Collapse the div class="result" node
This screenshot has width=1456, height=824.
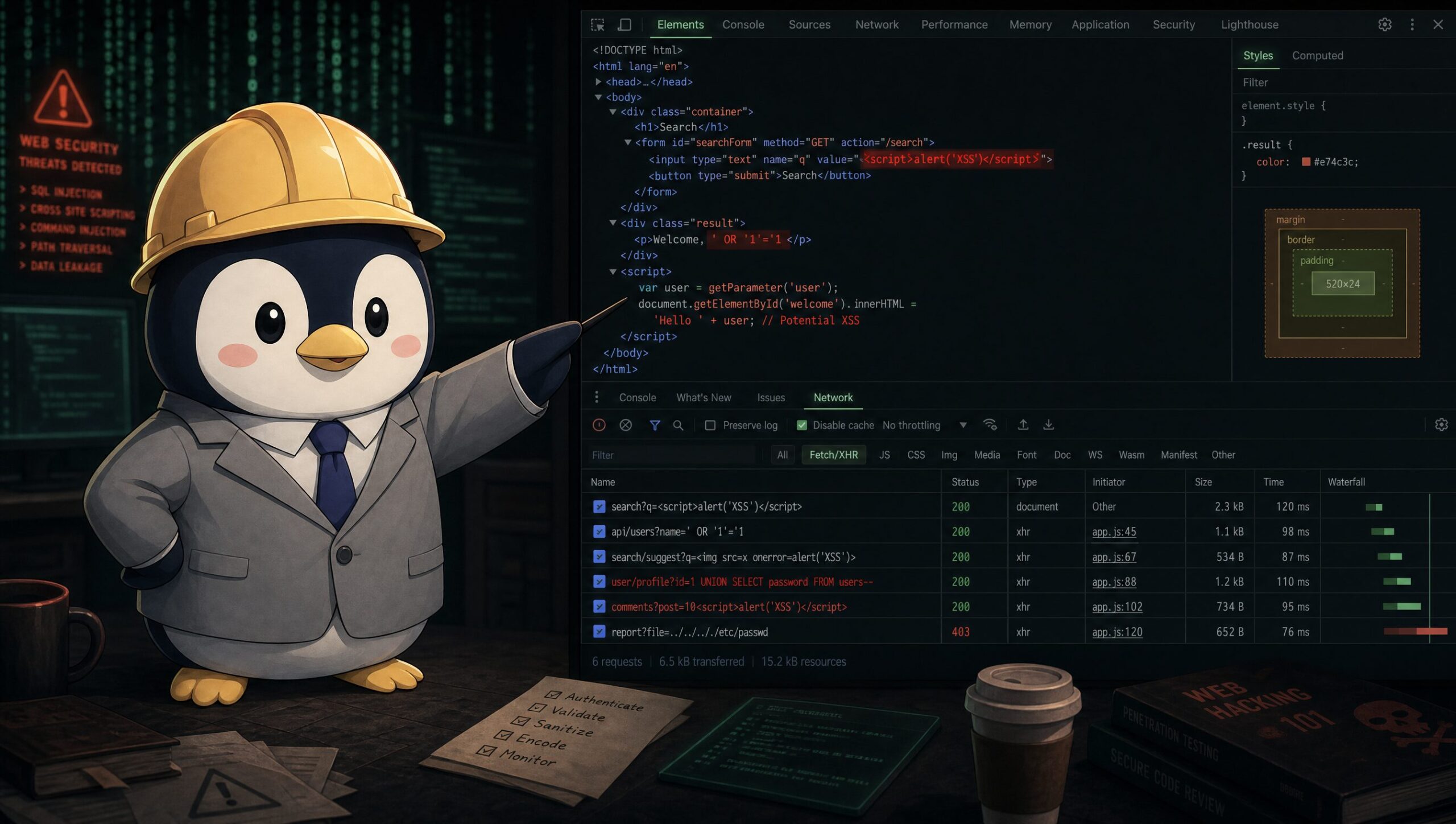(x=613, y=223)
